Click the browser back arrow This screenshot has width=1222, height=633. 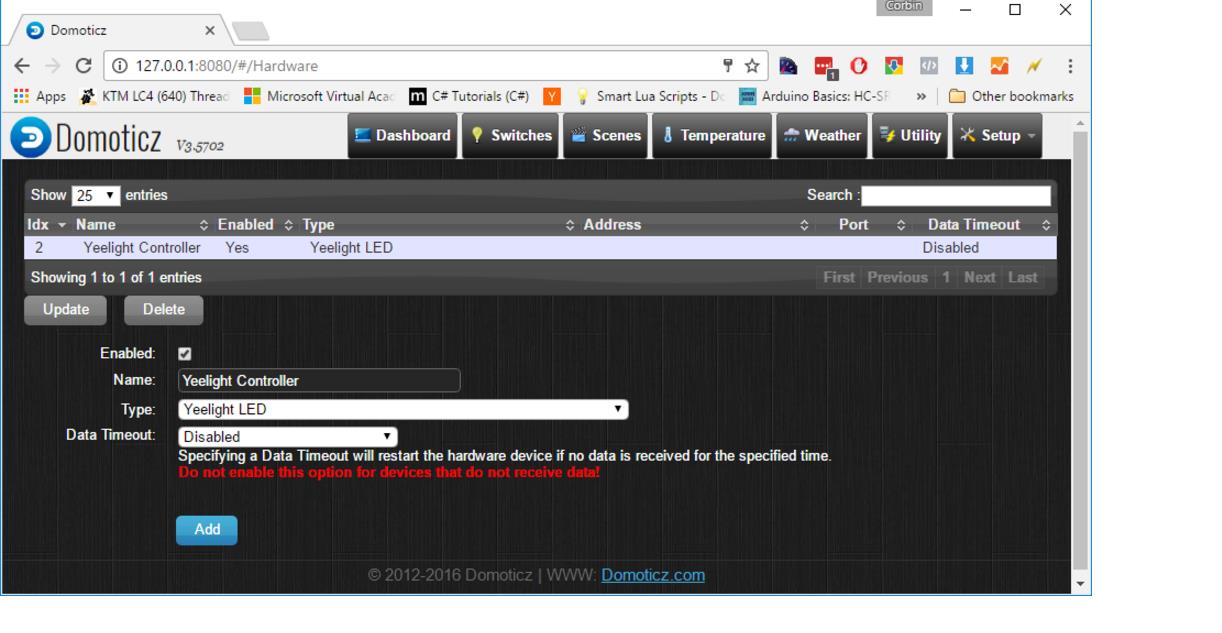coord(21,67)
